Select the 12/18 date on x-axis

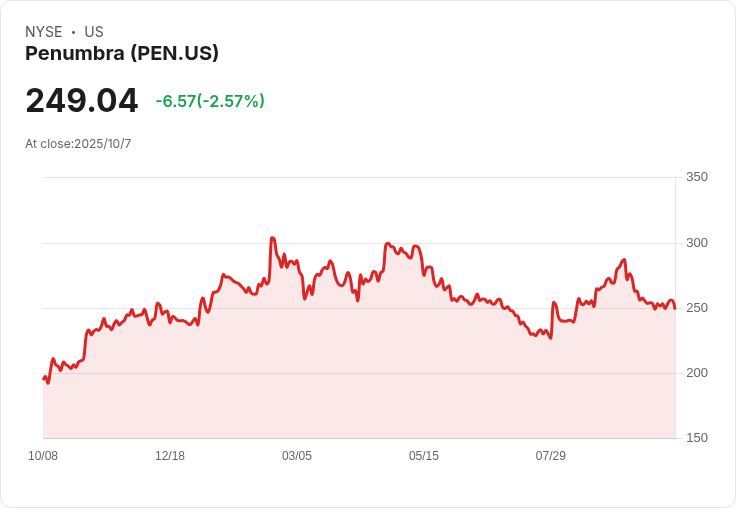(x=170, y=456)
